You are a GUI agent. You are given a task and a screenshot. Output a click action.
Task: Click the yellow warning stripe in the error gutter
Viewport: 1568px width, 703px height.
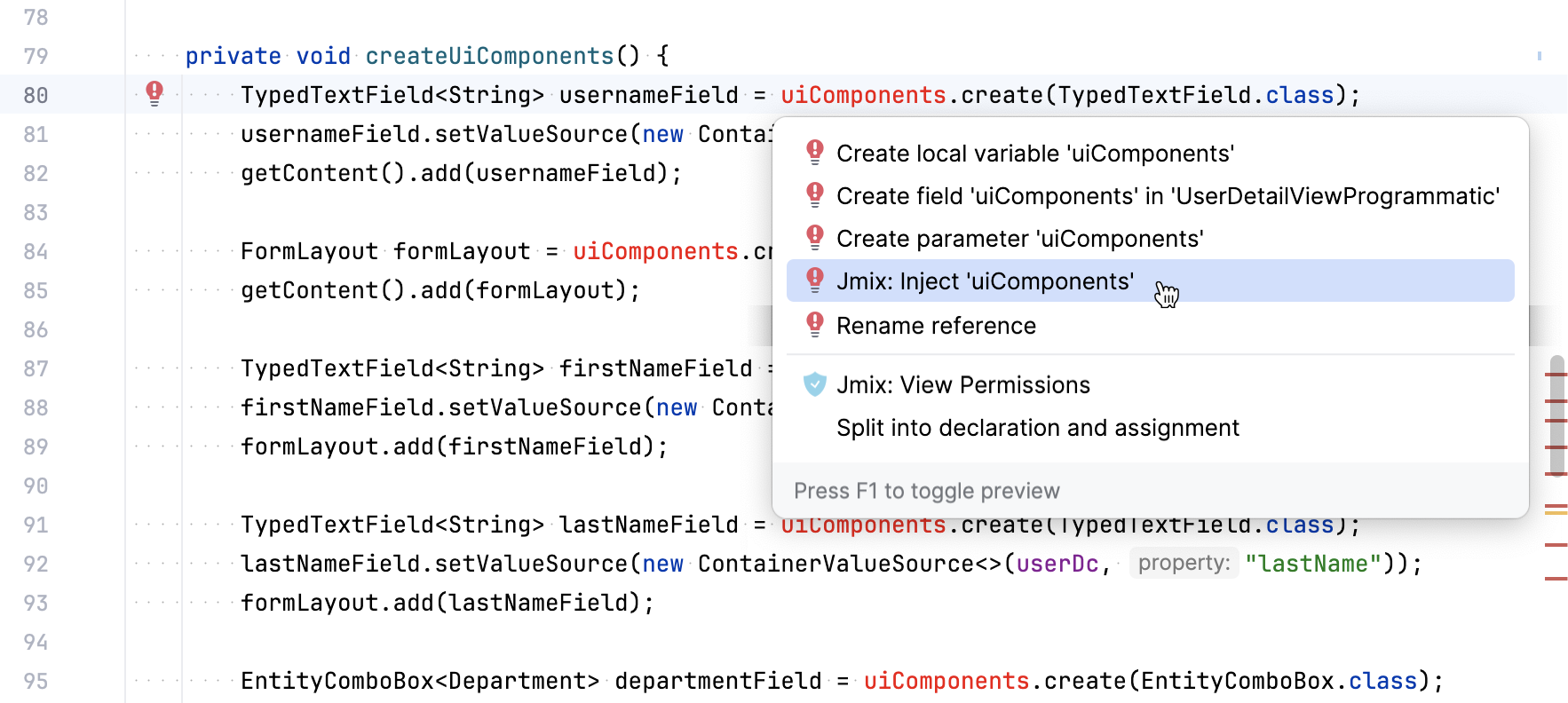[x=1556, y=509]
